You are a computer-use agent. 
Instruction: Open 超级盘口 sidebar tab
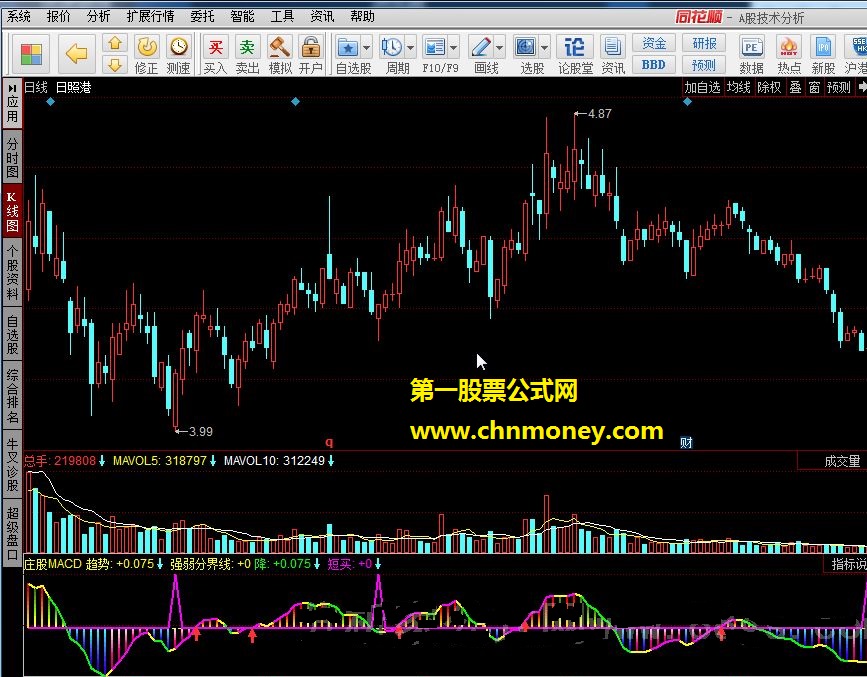click(12, 534)
